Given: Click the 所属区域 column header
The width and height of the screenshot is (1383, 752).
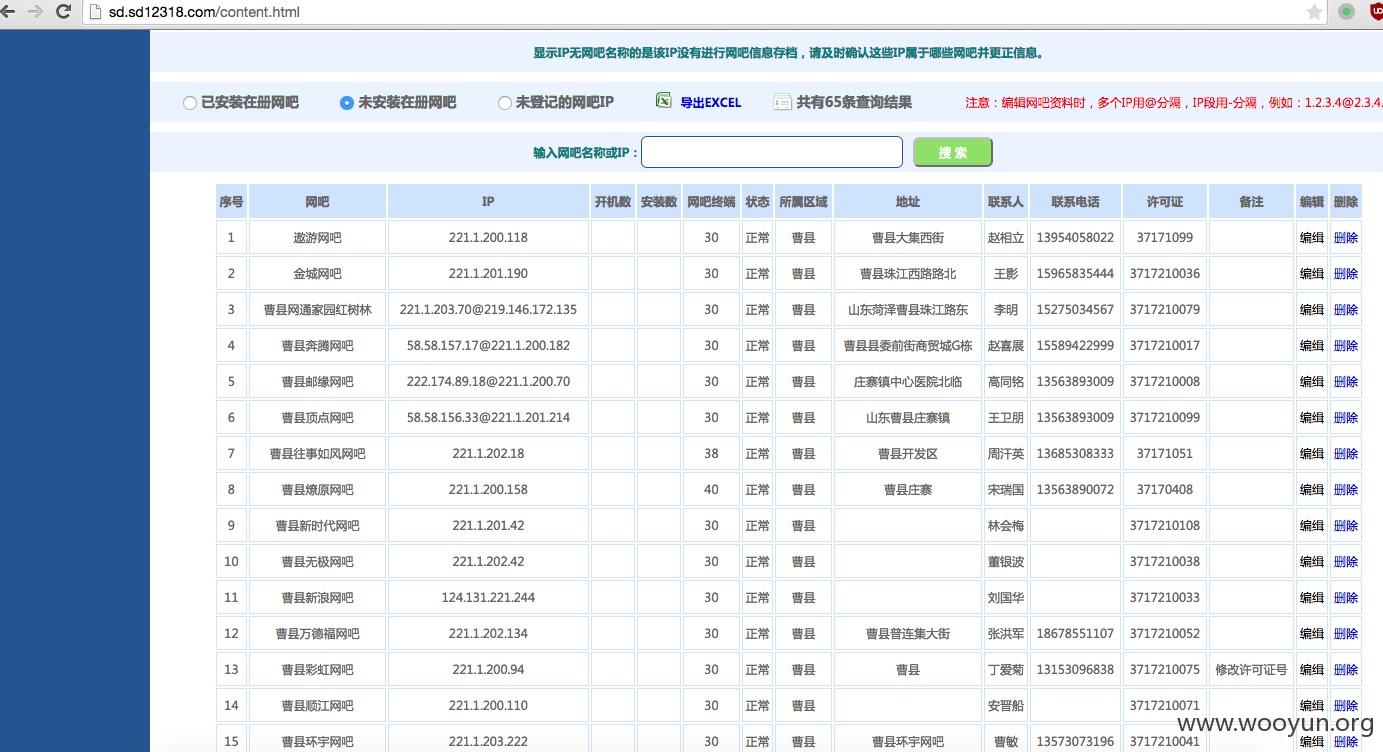Looking at the screenshot, I should pos(803,202).
